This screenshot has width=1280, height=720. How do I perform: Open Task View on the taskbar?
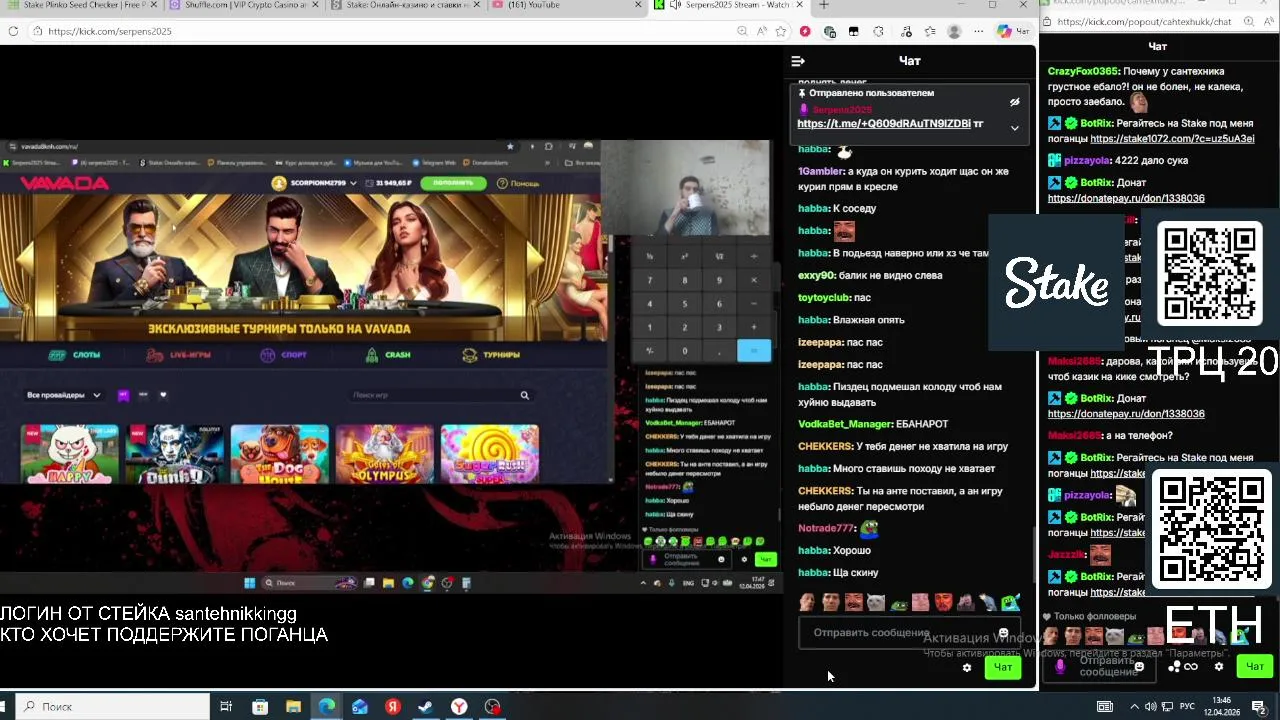tap(226, 707)
